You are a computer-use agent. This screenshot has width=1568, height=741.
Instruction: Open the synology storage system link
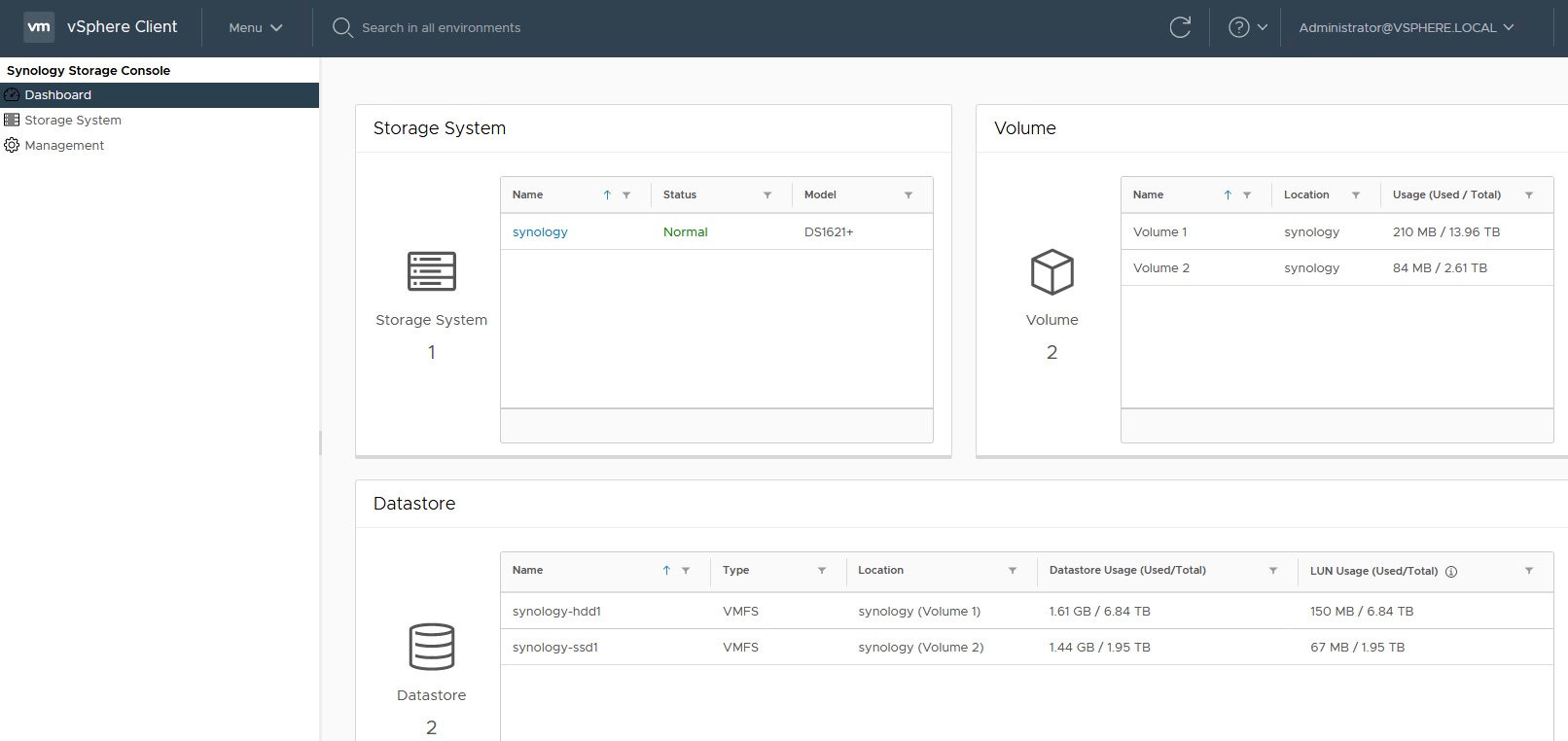tap(540, 232)
